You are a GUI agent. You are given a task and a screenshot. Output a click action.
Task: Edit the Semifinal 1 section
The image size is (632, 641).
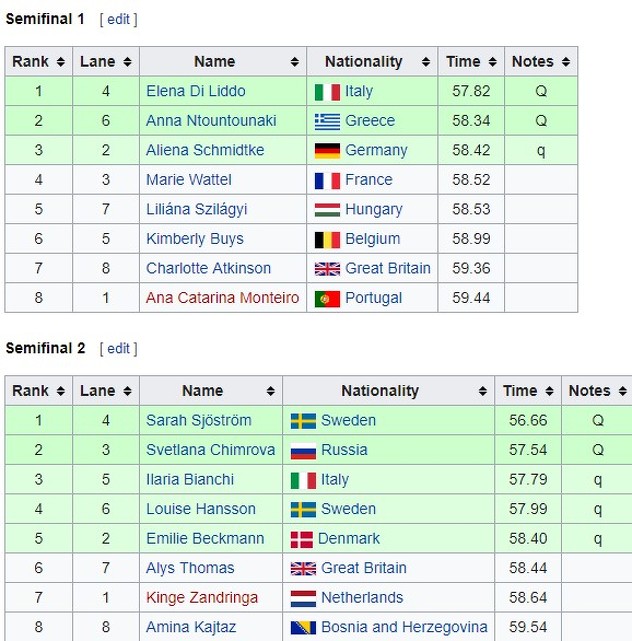point(118,19)
